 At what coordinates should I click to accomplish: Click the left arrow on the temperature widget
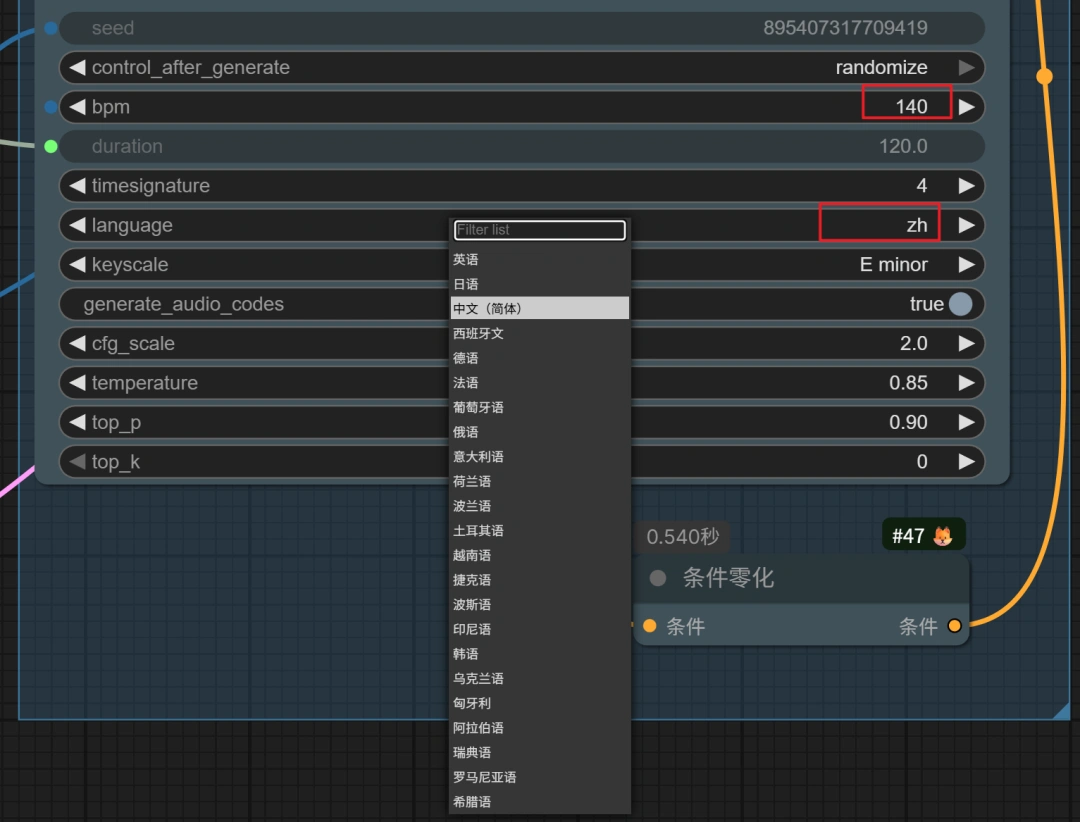pos(76,382)
